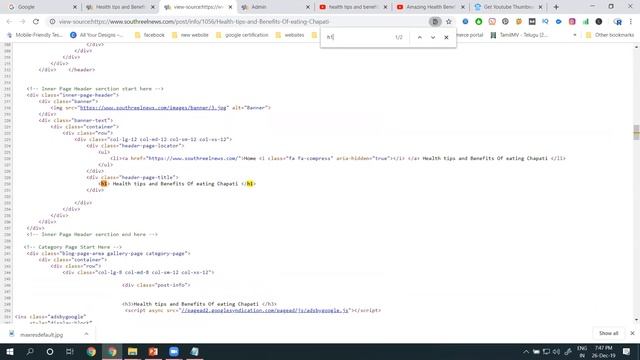The image size is (640, 360).
Task: Click the Instagram-style pink extension icon
Action: pyautogui.click(x=572, y=22)
